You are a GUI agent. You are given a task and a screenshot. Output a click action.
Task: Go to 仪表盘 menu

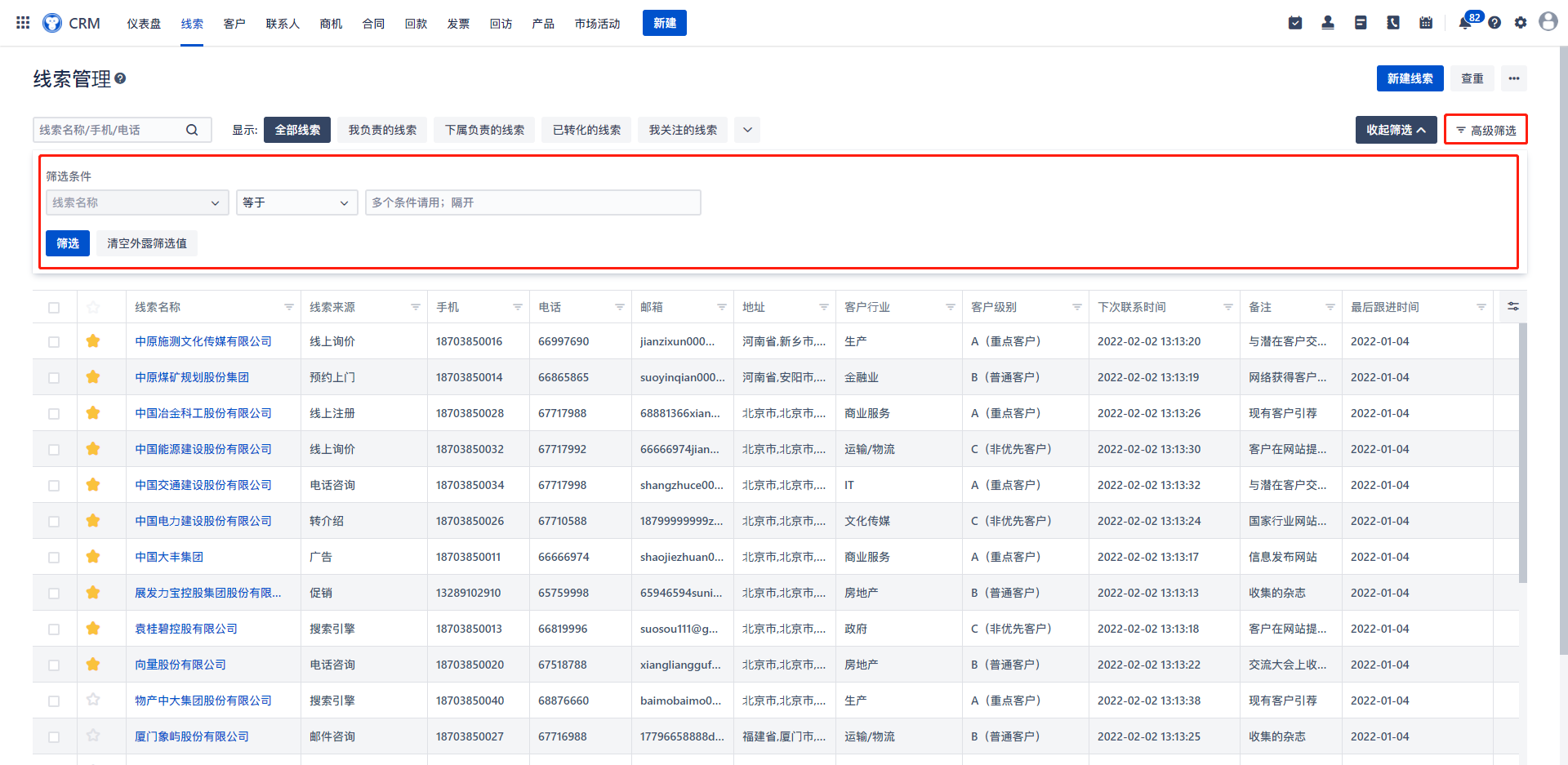pyautogui.click(x=144, y=24)
